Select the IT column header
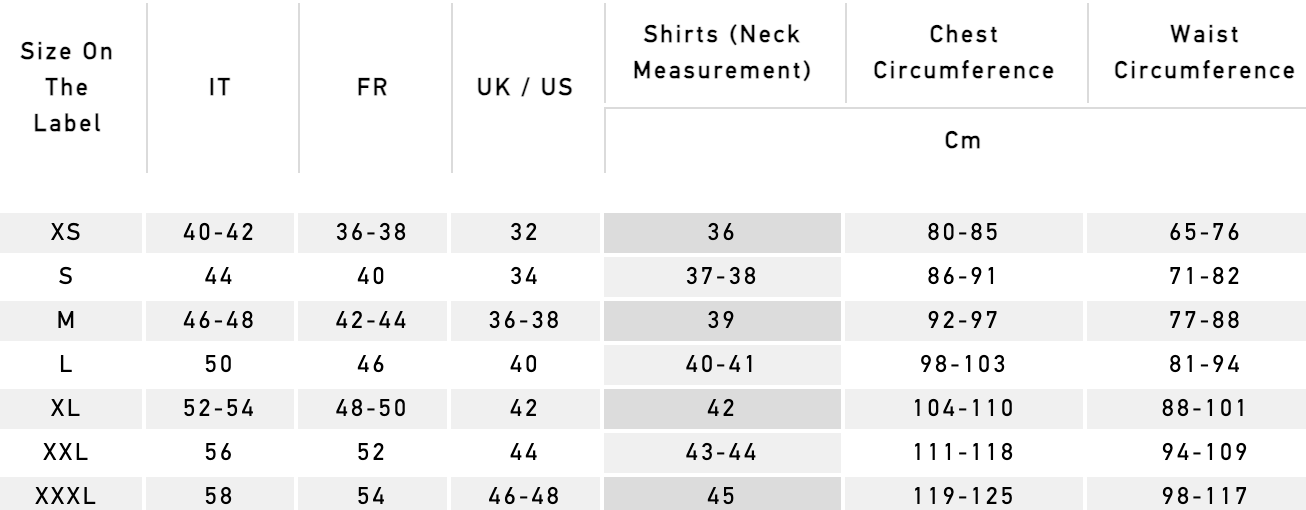Viewport: 1306px width, 510px height. pos(224,86)
